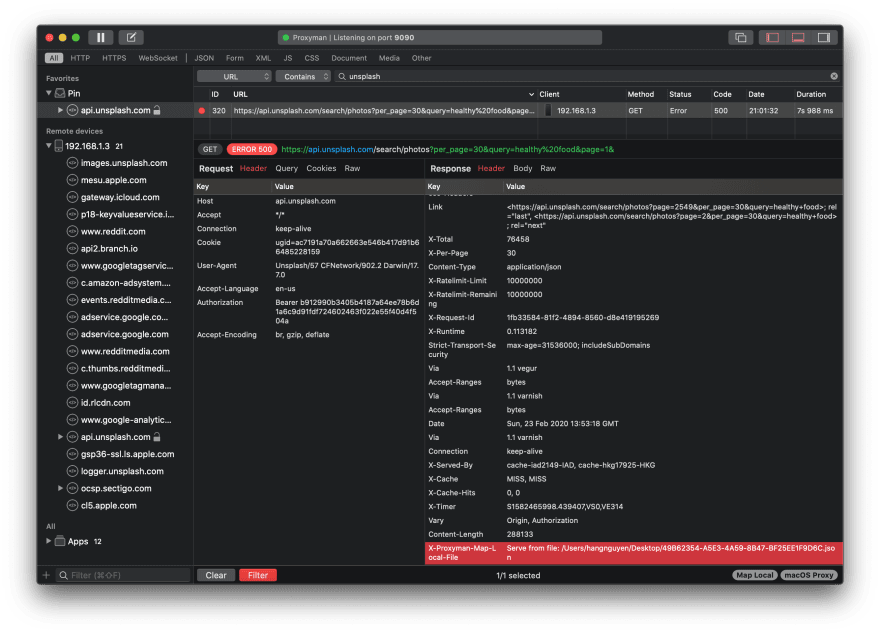Select cl5.apple.com in the sidebar
The width and height of the screenshot is (880, 633).
coord(109,505)
